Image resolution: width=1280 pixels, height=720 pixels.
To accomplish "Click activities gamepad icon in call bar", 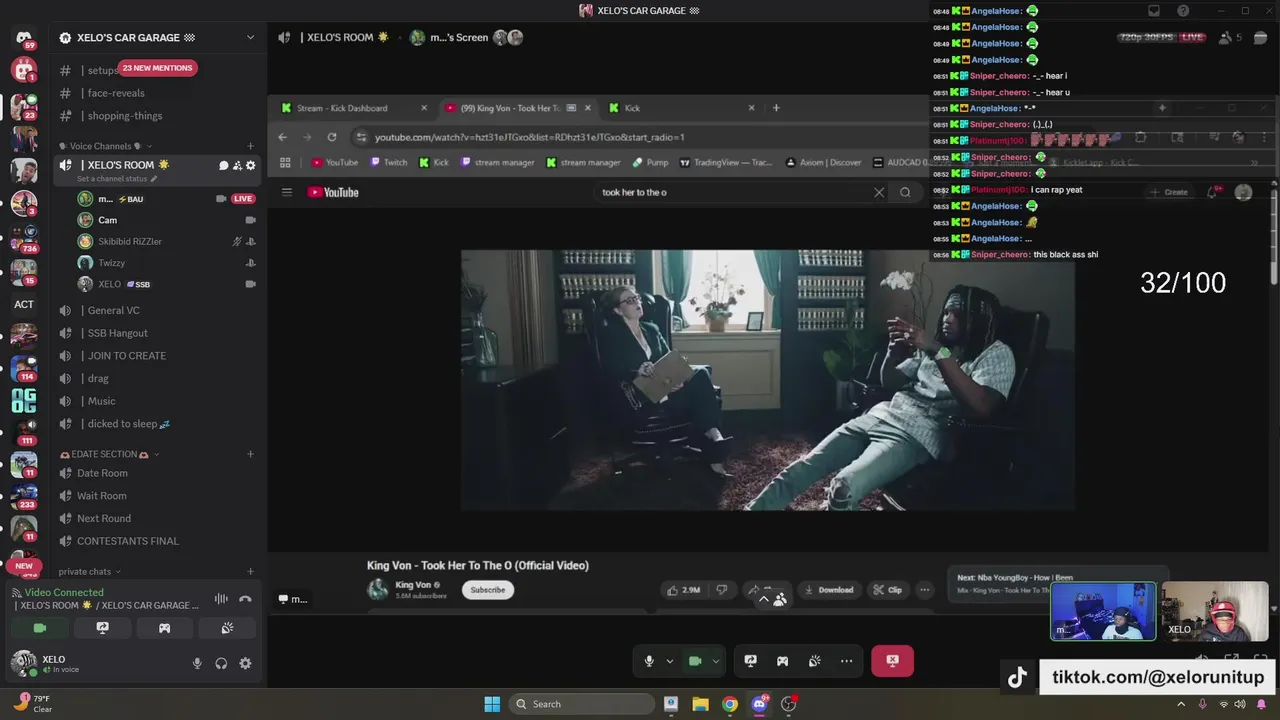I will click(782, 661).
